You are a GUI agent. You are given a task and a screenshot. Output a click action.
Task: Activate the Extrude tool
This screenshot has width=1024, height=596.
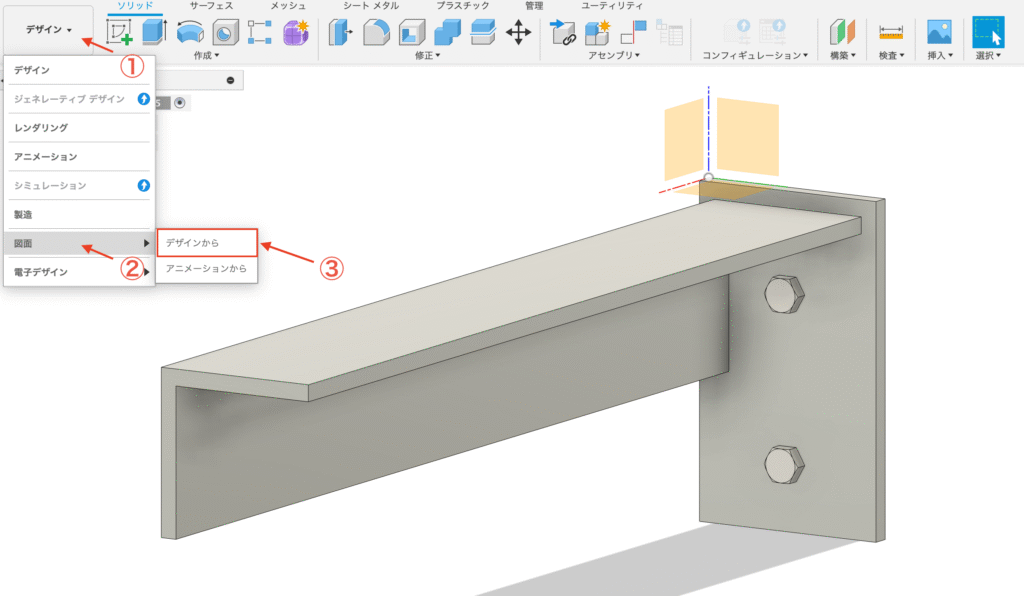pyautogui.click(x=152, y=30)
